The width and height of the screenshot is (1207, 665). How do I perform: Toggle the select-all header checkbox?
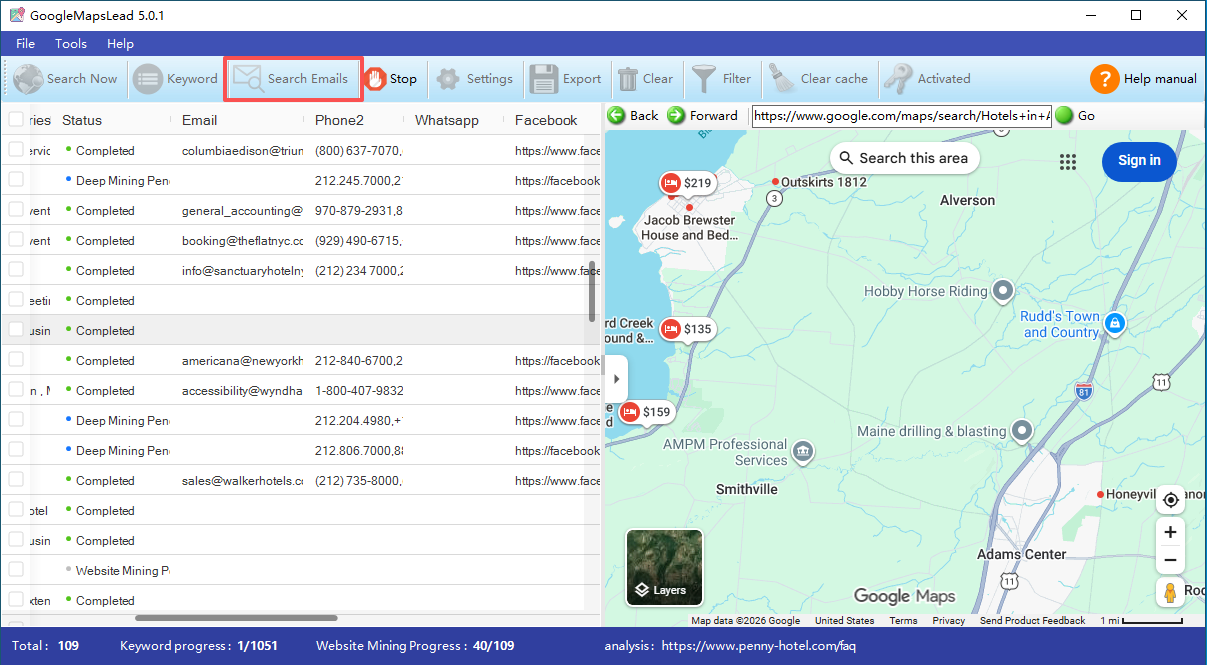point(16,120)
